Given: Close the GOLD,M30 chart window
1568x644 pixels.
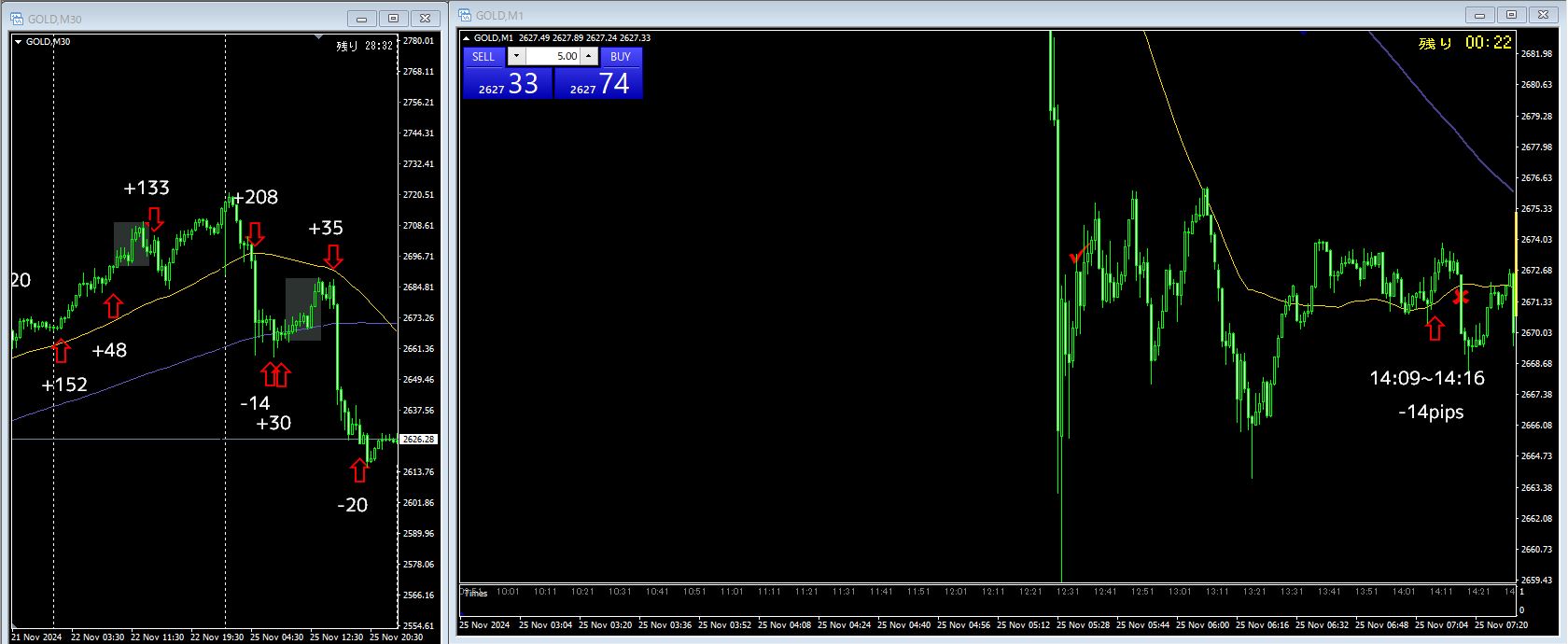Looking at the screenshot, I should tap(426, 19).
